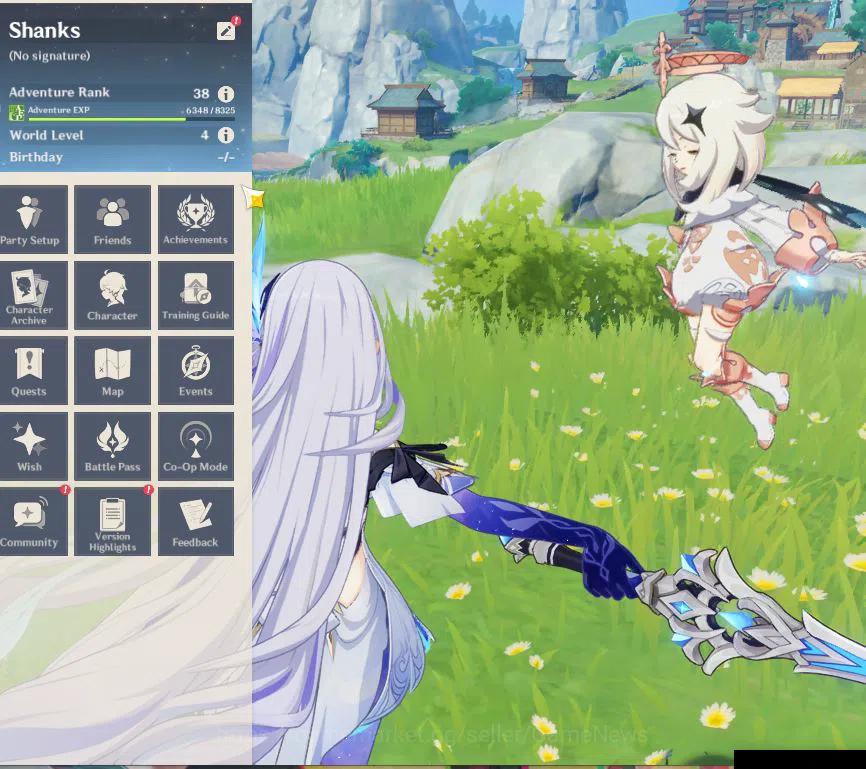Click the Adventure EXP progress bar
866x769 pixels.
coord(131,119)
